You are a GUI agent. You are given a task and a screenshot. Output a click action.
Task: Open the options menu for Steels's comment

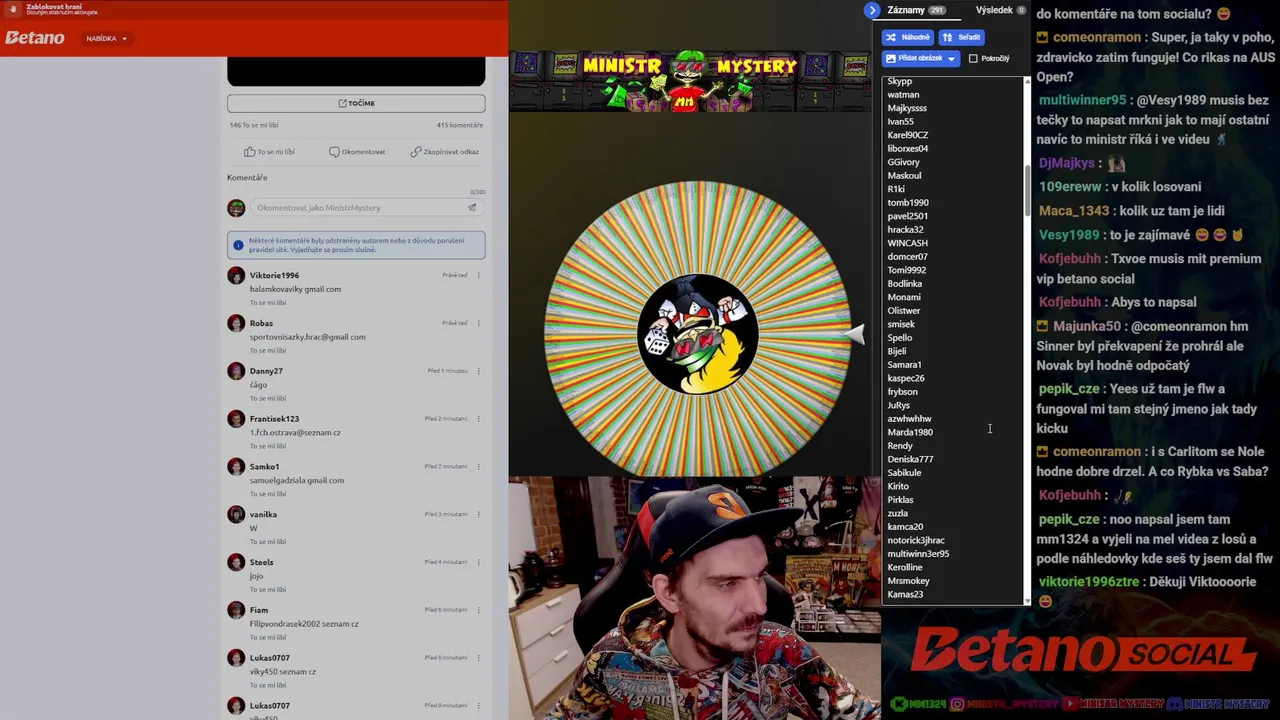pyautogui.click(x=479, y=562)
